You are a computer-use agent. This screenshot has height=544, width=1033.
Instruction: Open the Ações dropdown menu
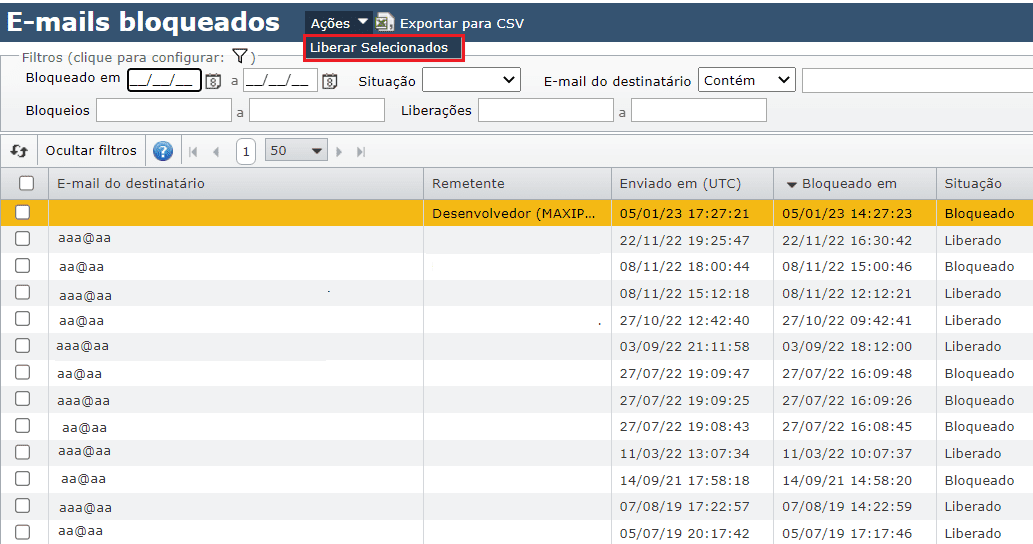(x=339, y=23)
